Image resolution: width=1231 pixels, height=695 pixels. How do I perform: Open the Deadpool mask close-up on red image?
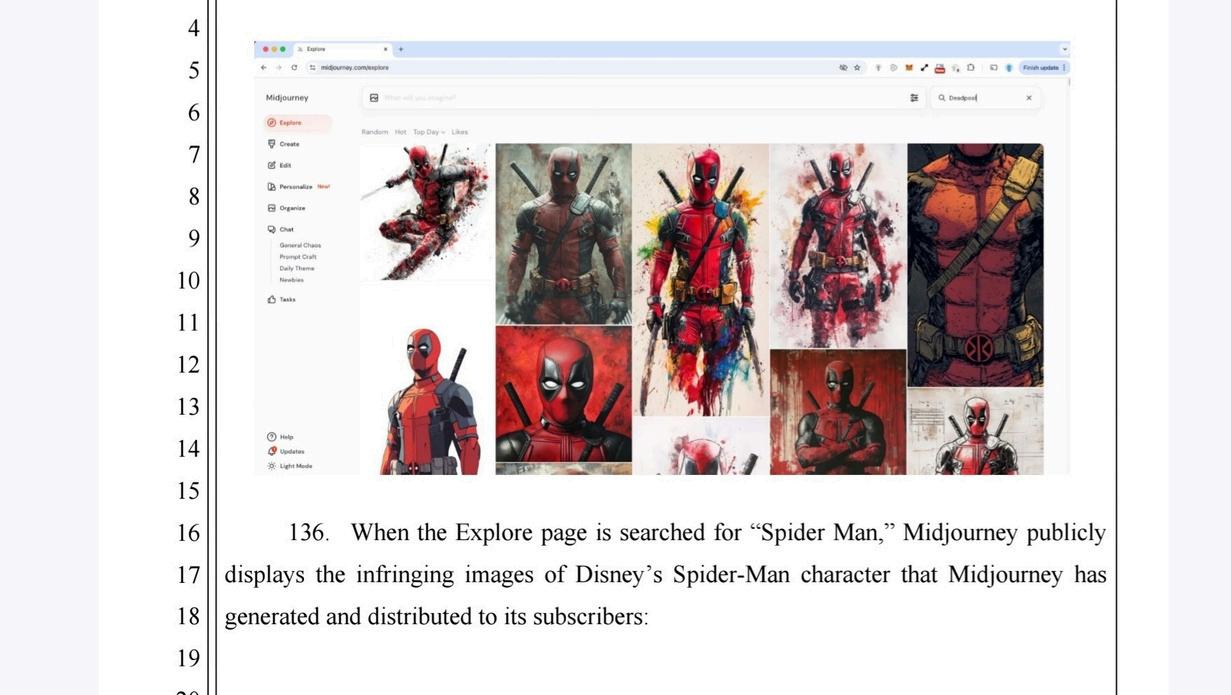pos(564,393)
